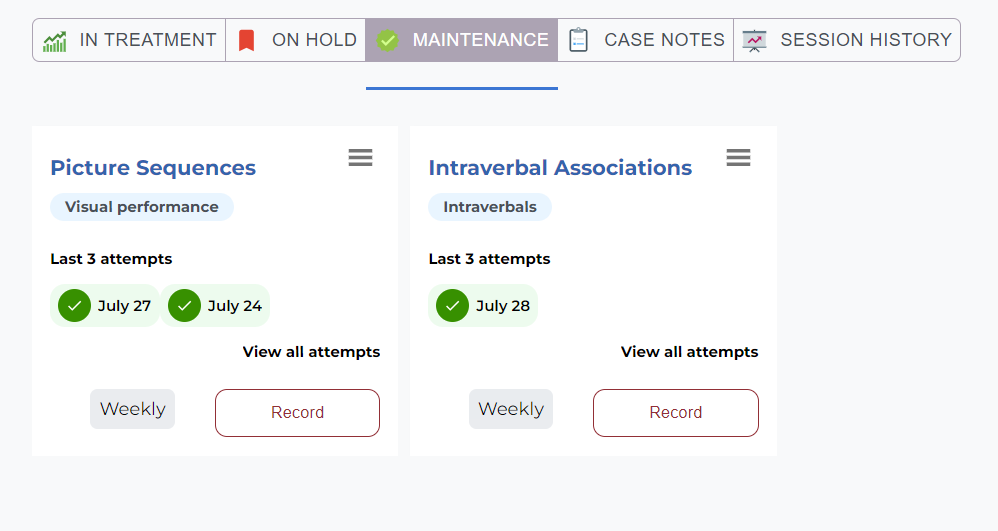View all attempts for Intraverbal Associations
The image size is (998, 531).
[689, 352]
